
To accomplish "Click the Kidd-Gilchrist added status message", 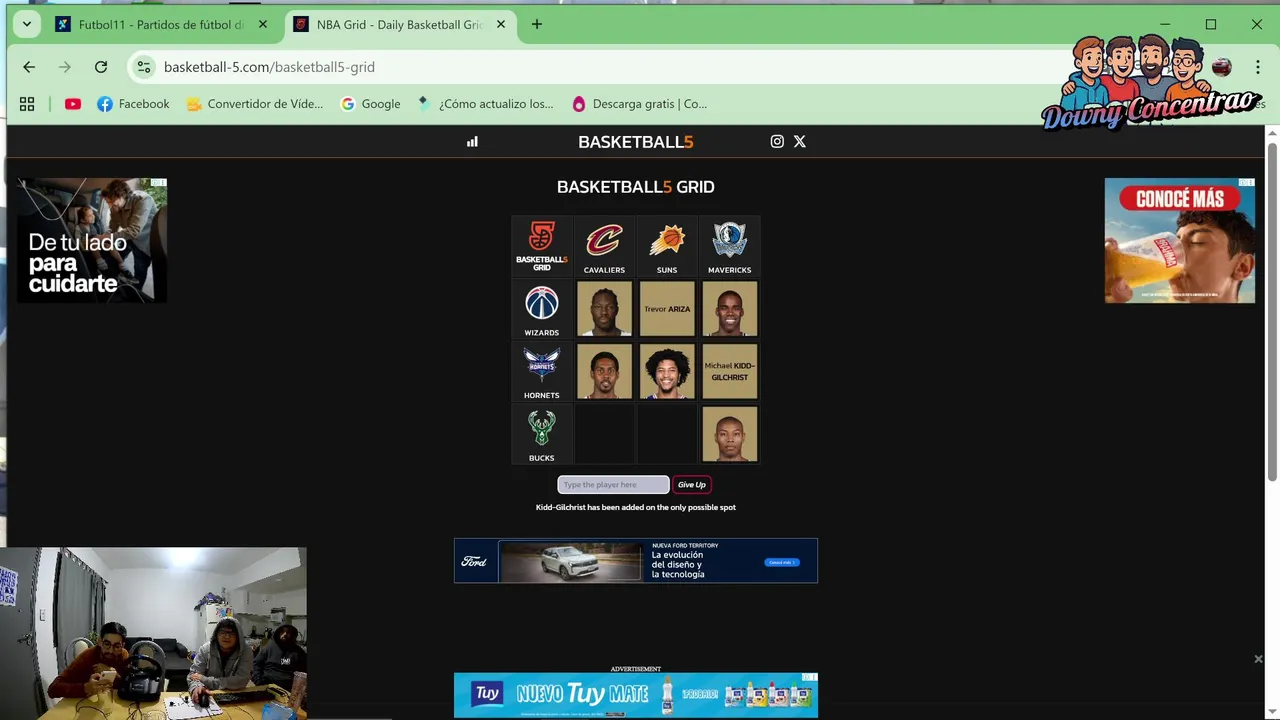I will (636, 508).
